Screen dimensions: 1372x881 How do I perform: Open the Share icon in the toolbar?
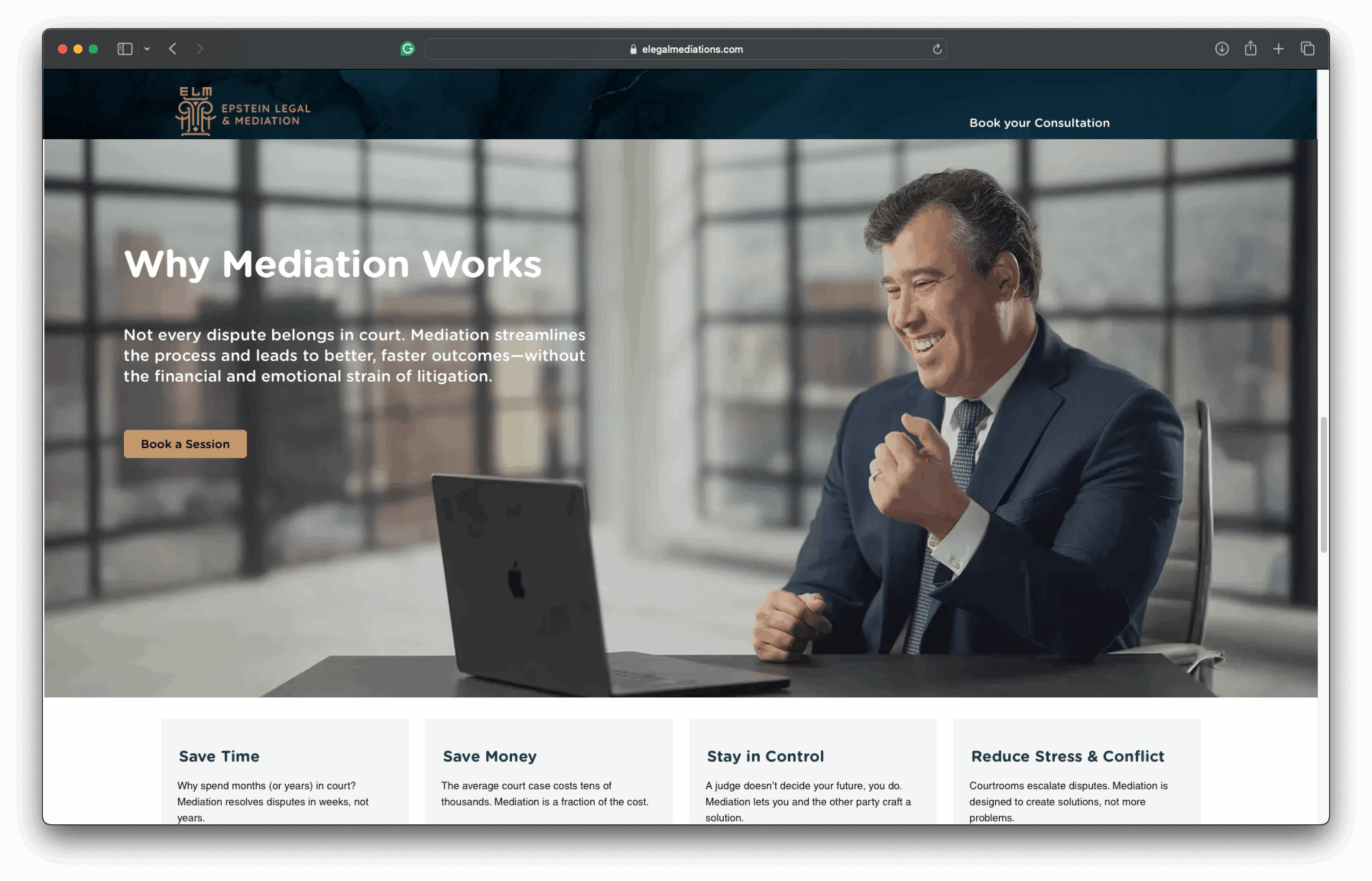click(x=1251, y=48)
